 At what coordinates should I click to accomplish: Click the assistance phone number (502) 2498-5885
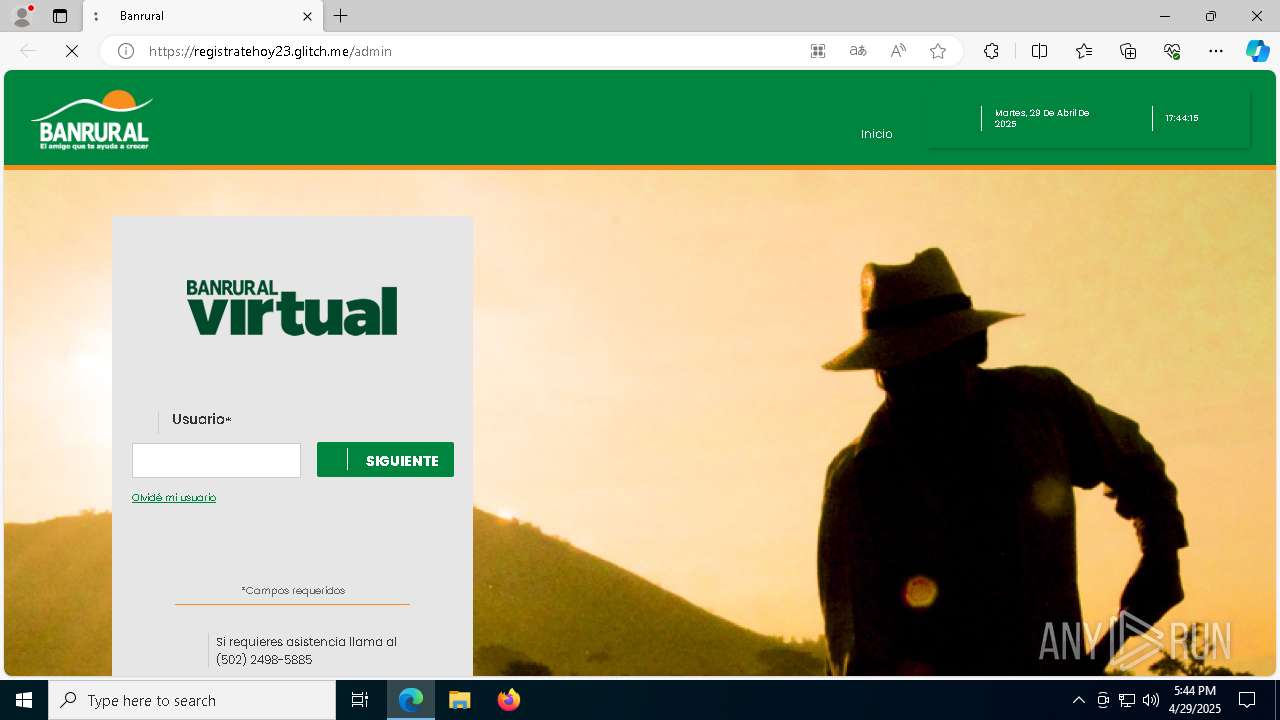[x=264, y=660]
